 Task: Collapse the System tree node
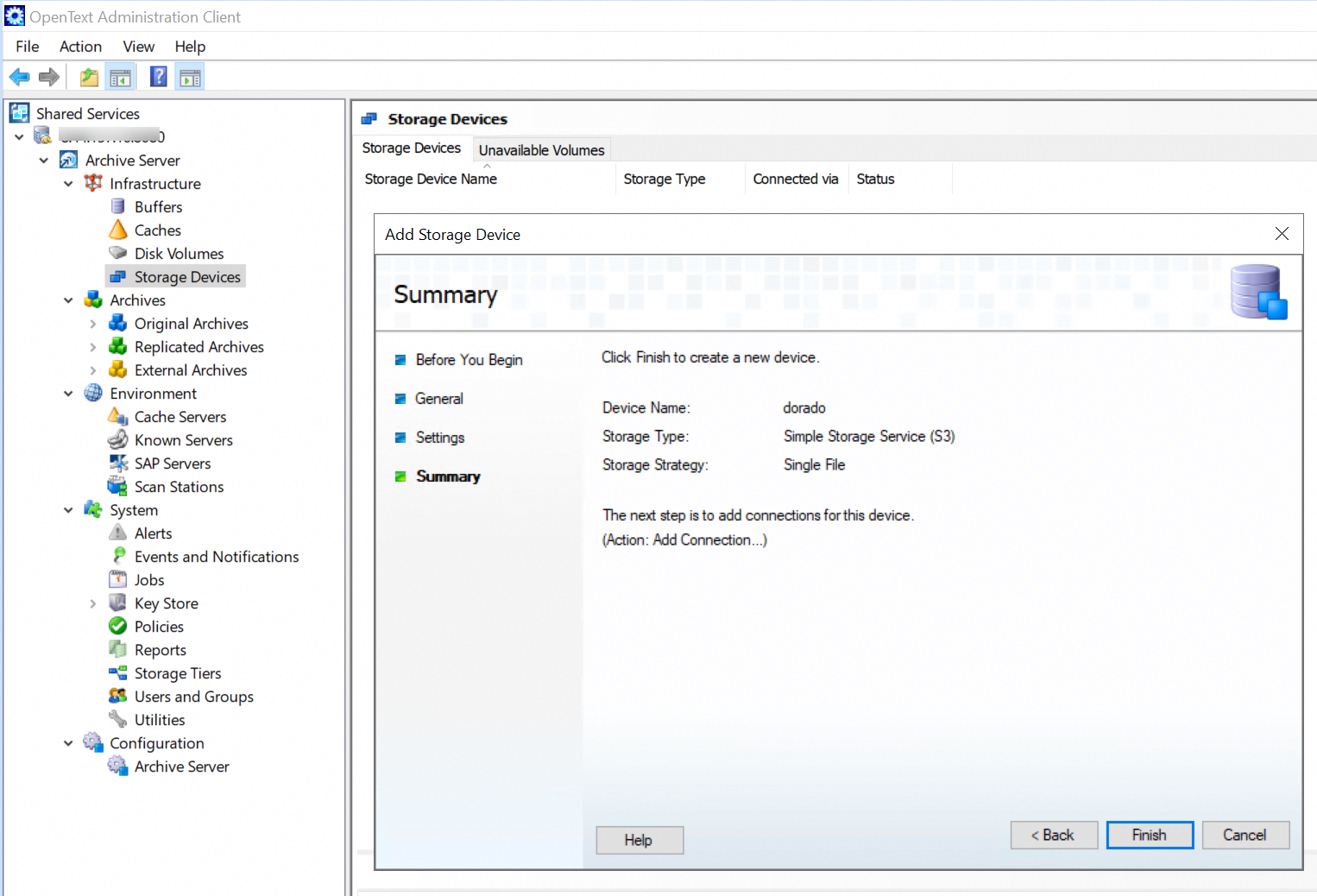(x=68, y=509)
